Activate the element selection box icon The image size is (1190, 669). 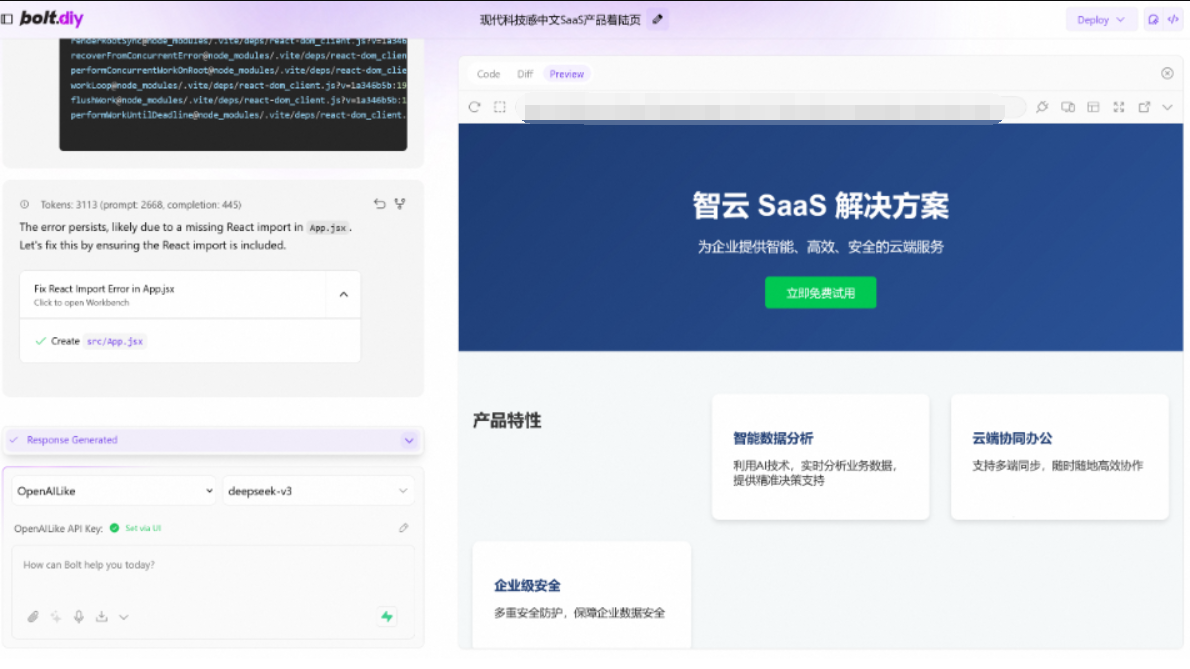(x=499, y=107)
